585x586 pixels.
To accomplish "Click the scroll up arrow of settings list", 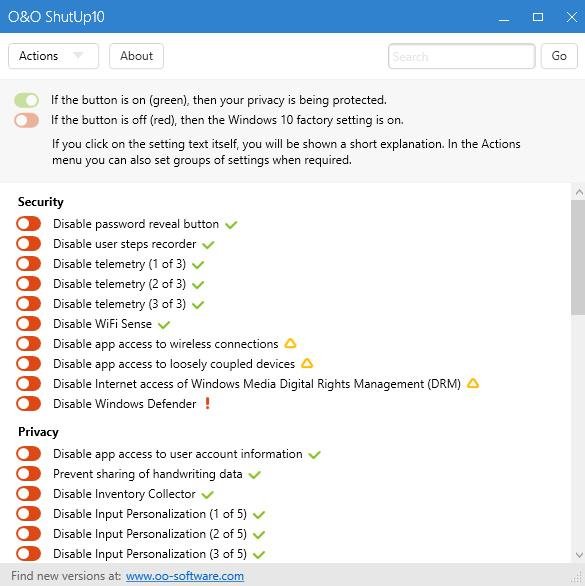I will [579, 192].
